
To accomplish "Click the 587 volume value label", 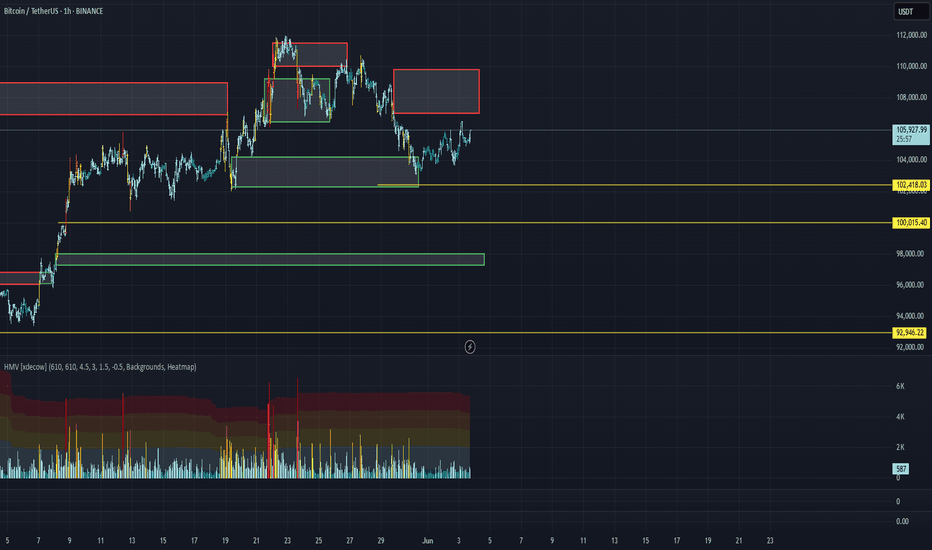I will (x=901, y=469).
